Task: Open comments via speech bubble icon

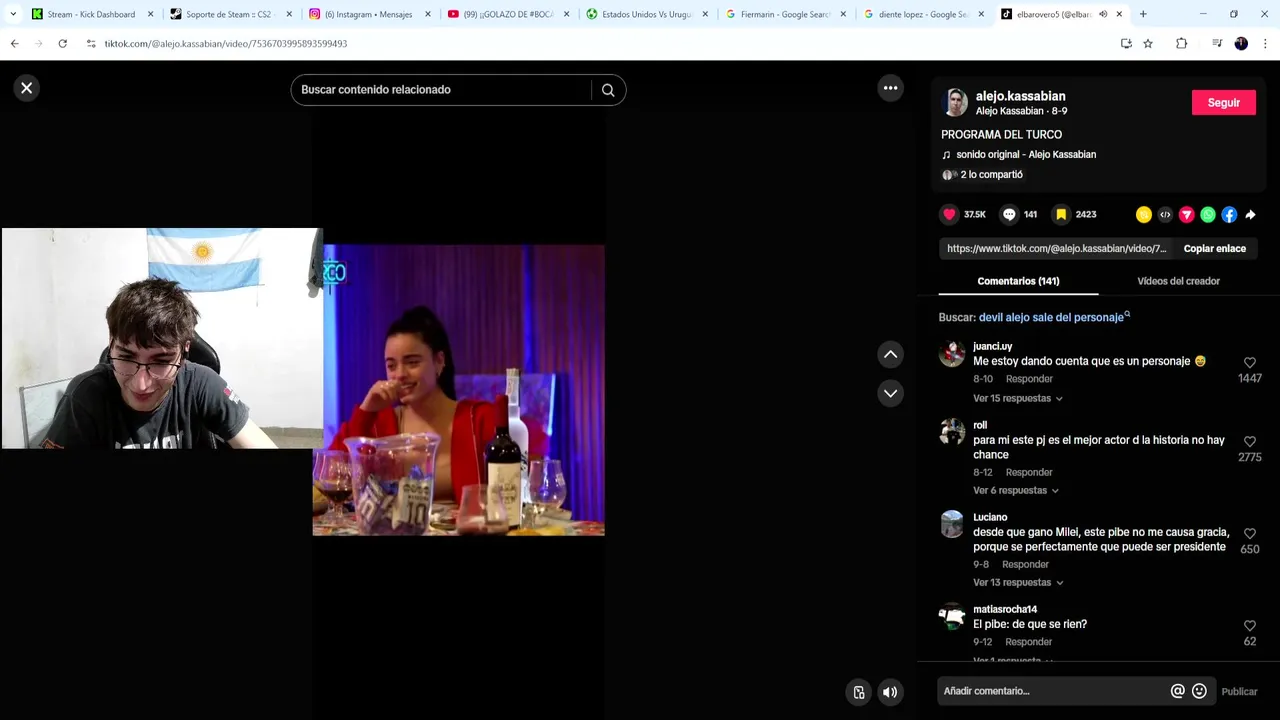Action: tap(1009, 214)
